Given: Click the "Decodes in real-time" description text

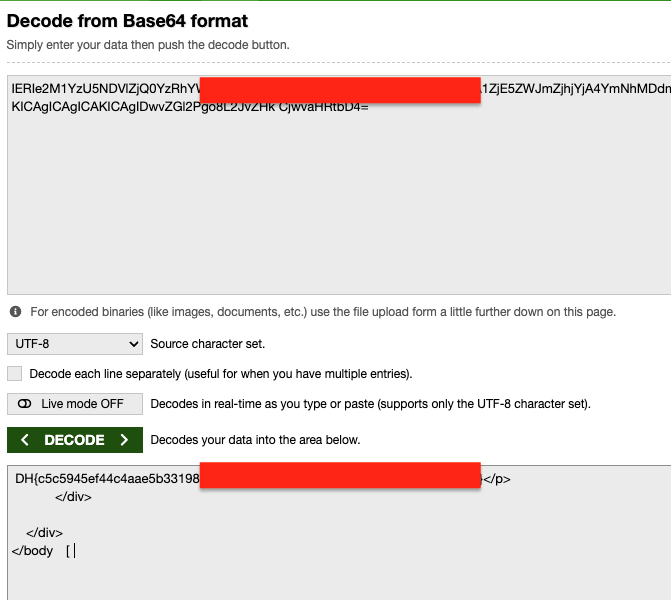Looking at the screenshot, I should click(x=370, y=404).
